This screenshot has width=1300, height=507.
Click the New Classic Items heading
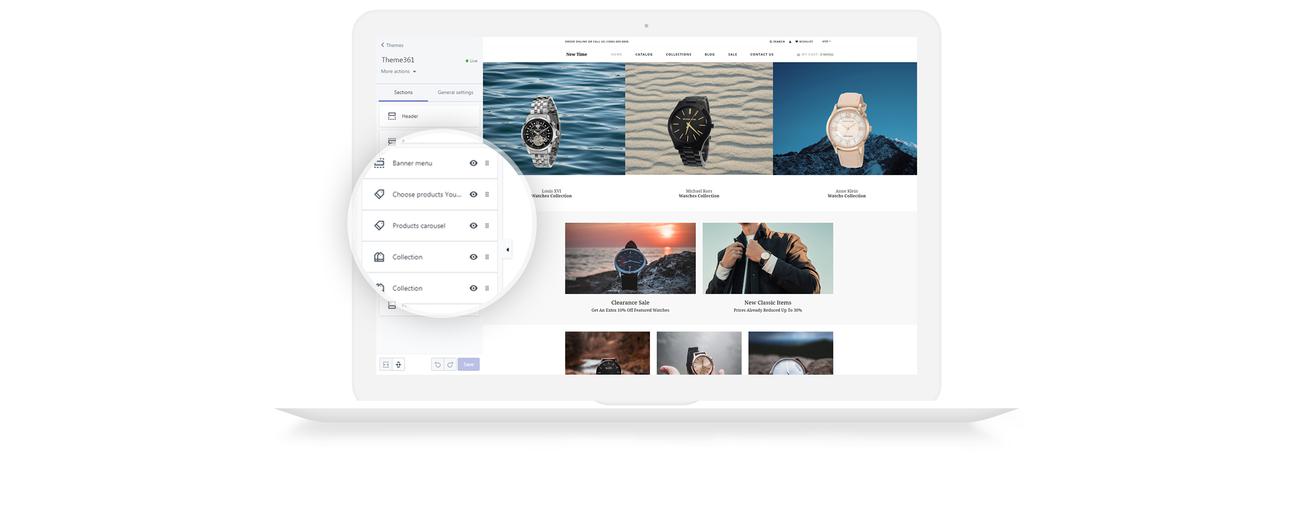(768, 302)
